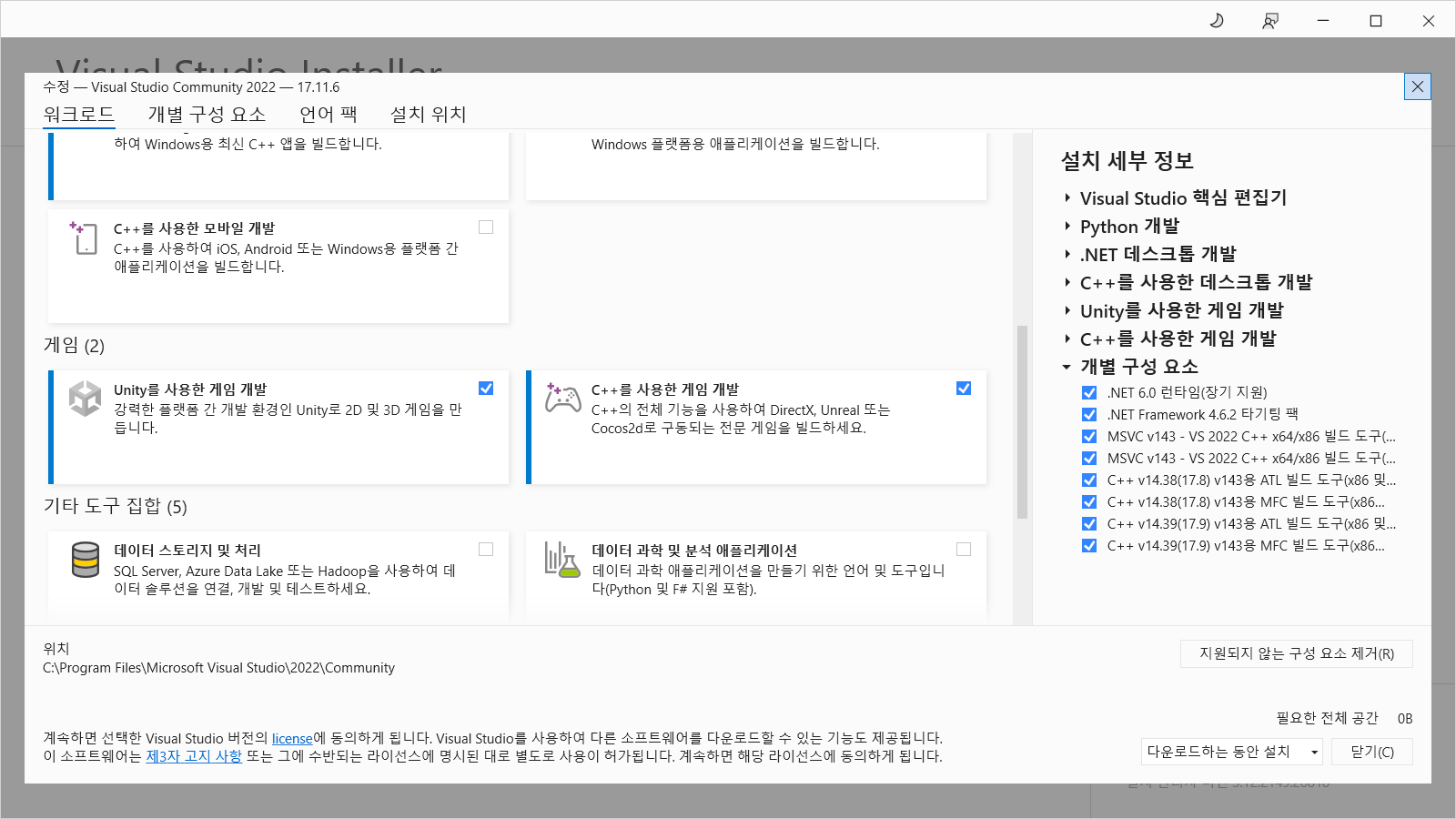Check the 데이터 과학 및 분석 애플리케이션 workload
The image size is (1456, 819).
click(x=964, y=550)
